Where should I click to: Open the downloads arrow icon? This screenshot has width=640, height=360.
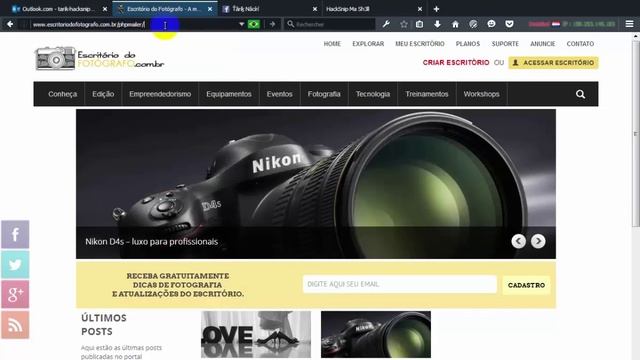coord(437,24)
